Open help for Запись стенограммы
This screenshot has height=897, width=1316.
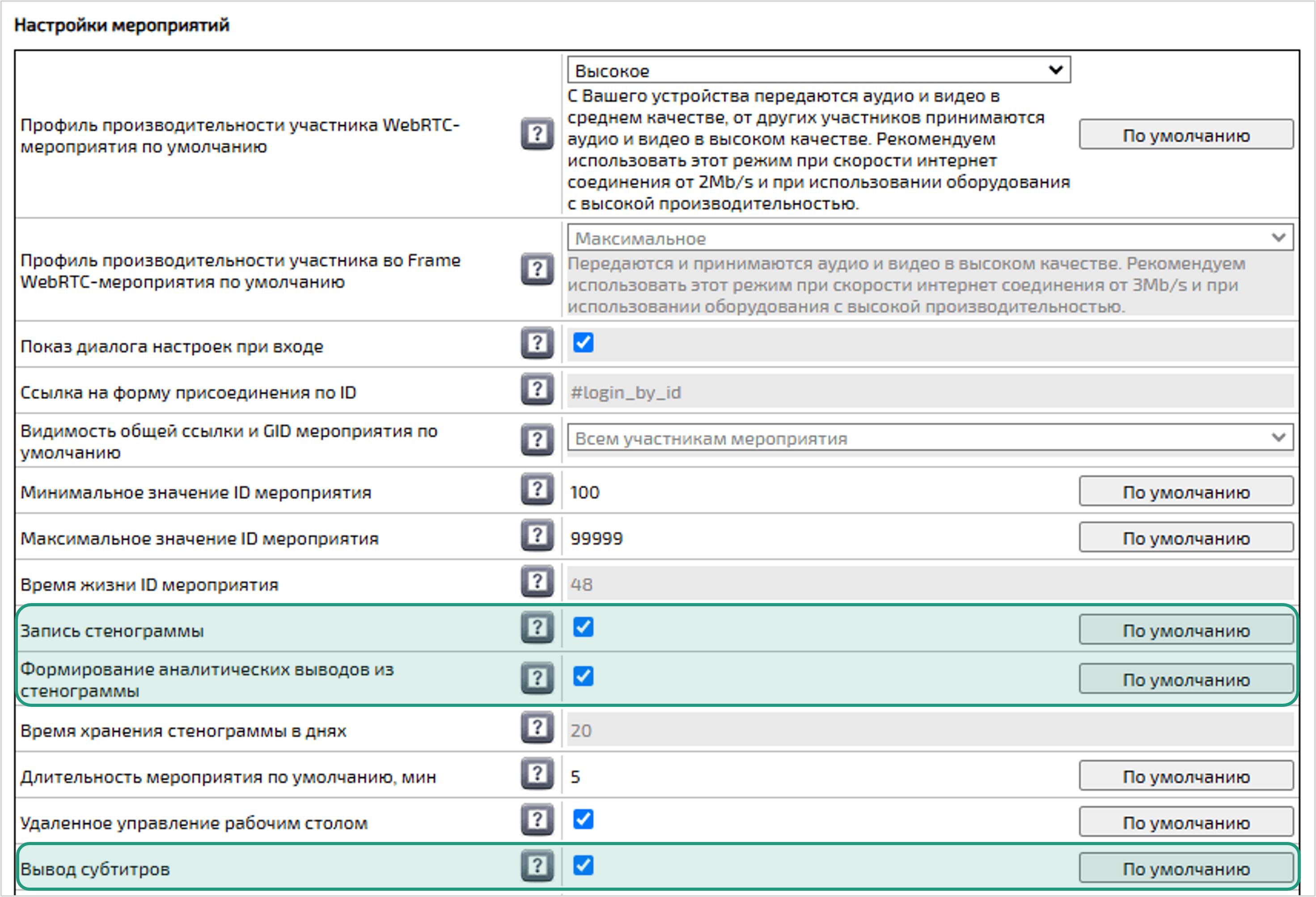coord(537,628)
